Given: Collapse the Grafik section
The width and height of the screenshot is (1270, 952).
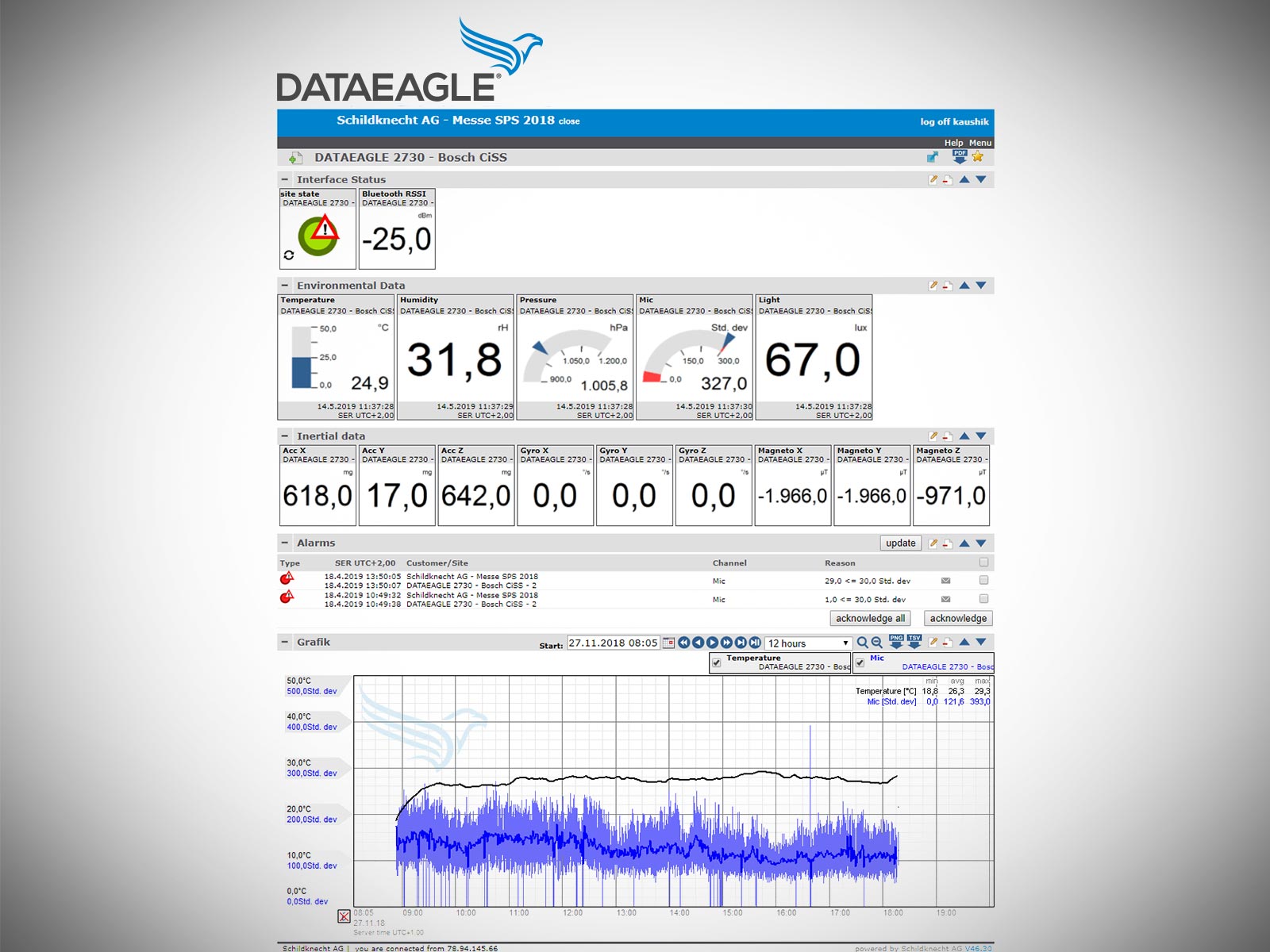Looking at the screenshot, I should (285, 642).
